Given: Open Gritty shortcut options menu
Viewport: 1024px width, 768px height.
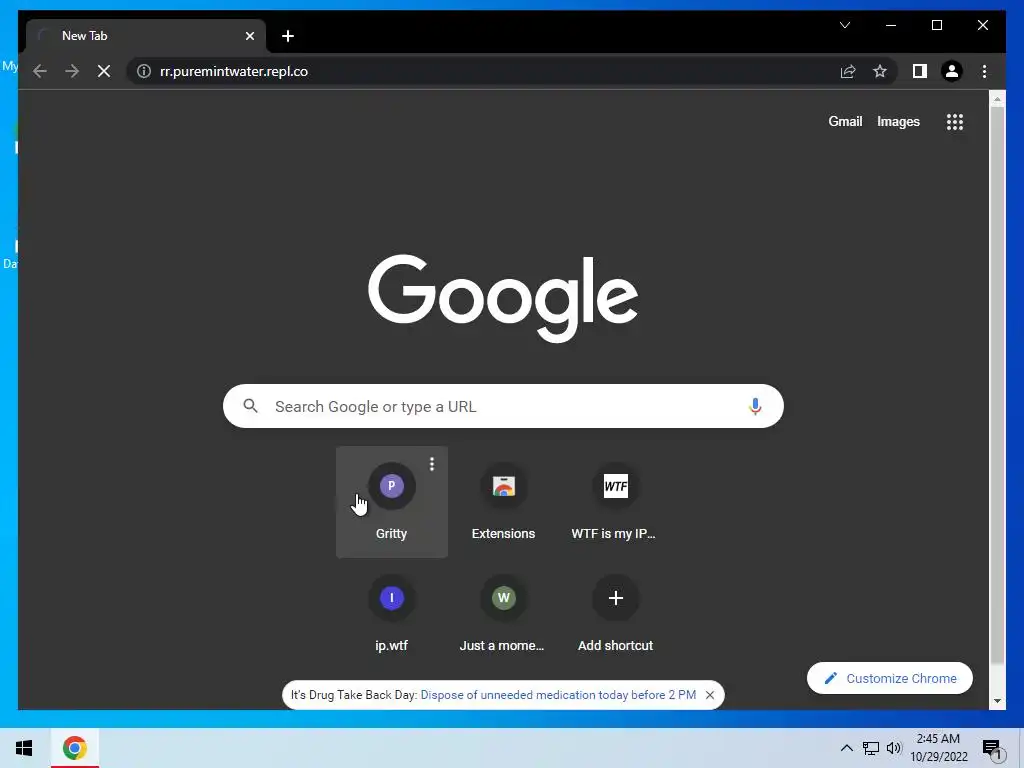Looking at the screenshot, I should [432, 464].
